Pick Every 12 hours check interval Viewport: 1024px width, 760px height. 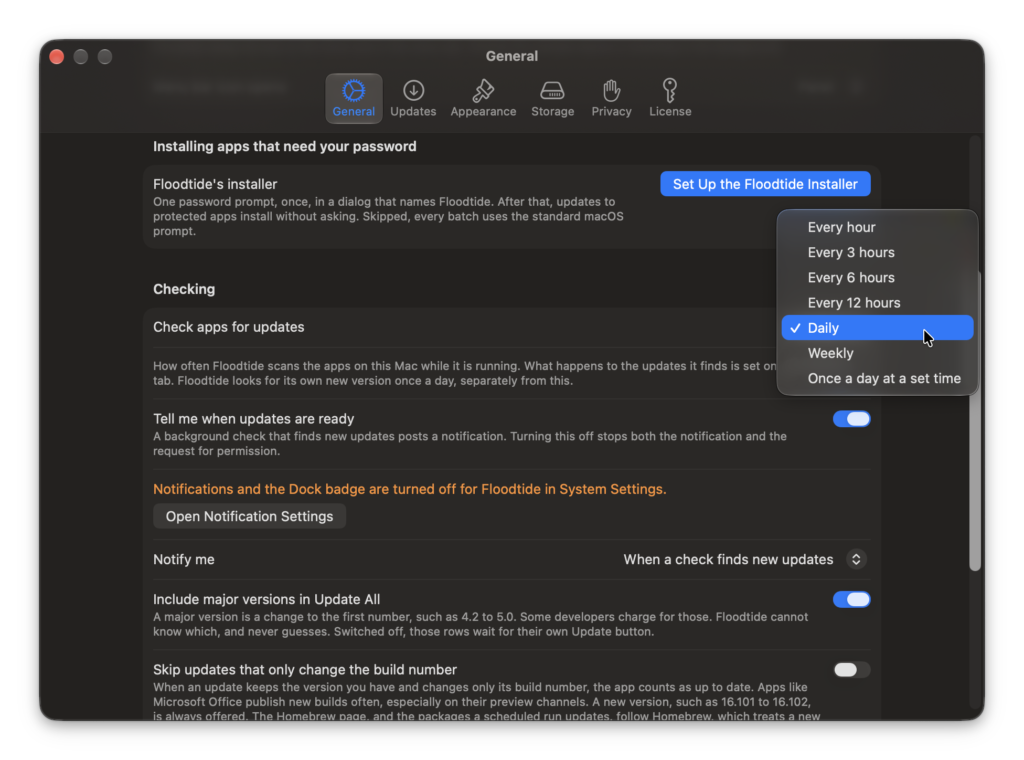tap(877, 302)
